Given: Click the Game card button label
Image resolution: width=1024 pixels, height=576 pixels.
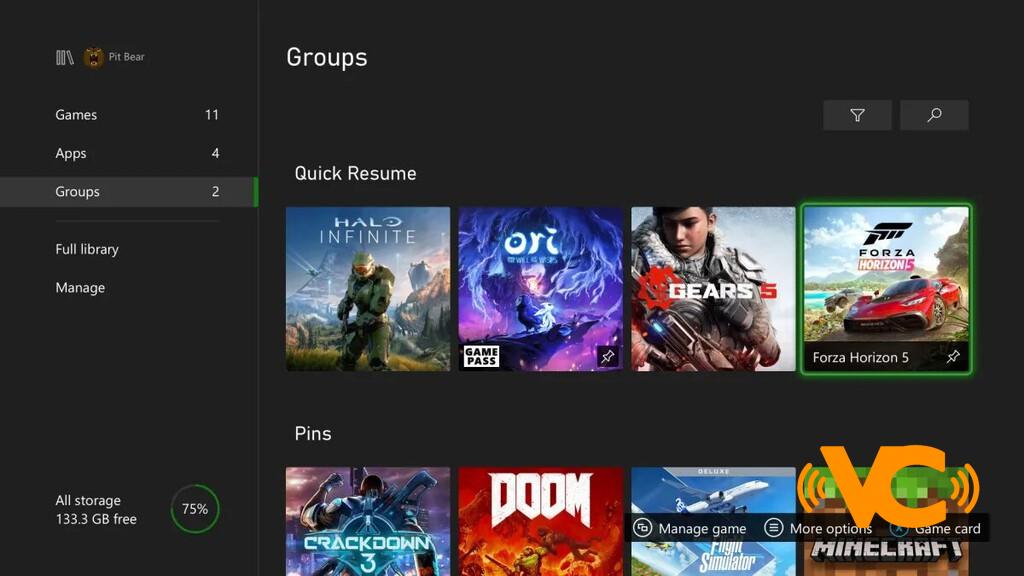Looking at the screenshot, I should click(x=947, y=529).
